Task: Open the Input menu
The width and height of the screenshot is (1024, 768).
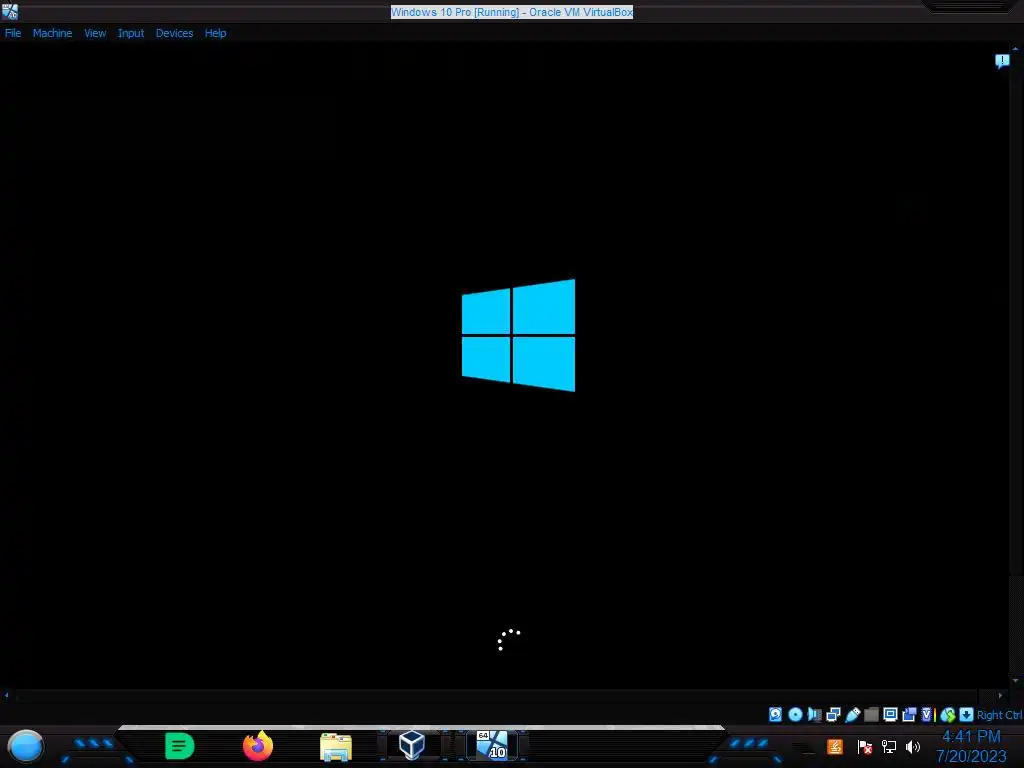Action: [131, 33]
